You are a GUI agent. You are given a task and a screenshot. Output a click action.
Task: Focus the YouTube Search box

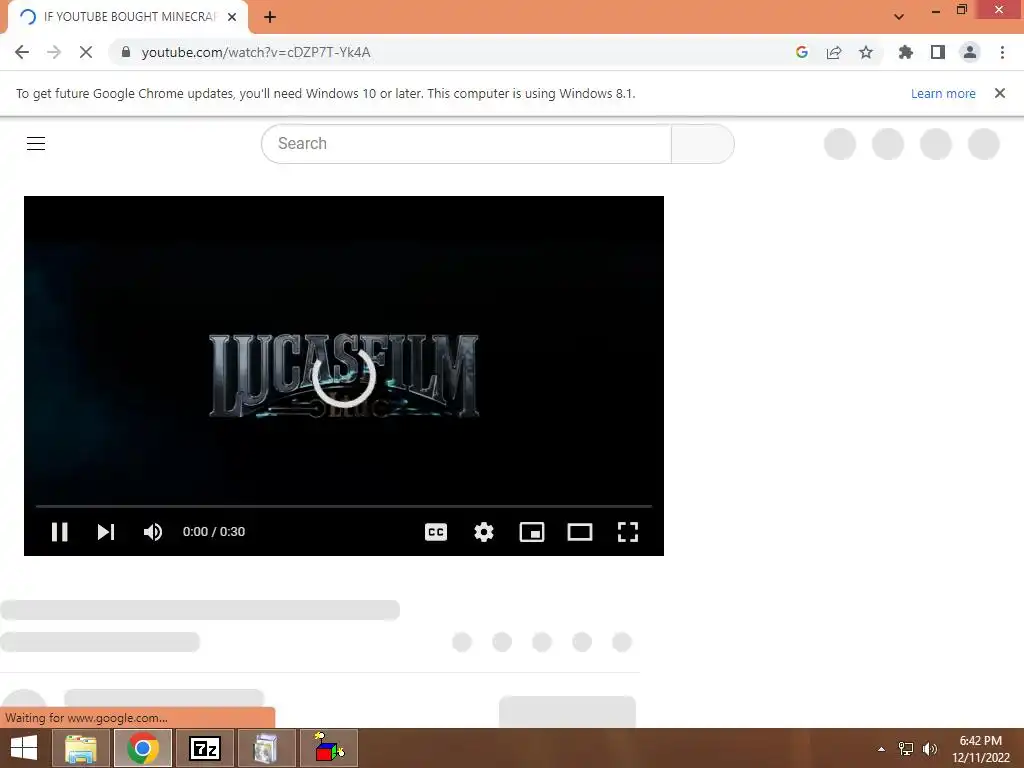coord(466,144)
